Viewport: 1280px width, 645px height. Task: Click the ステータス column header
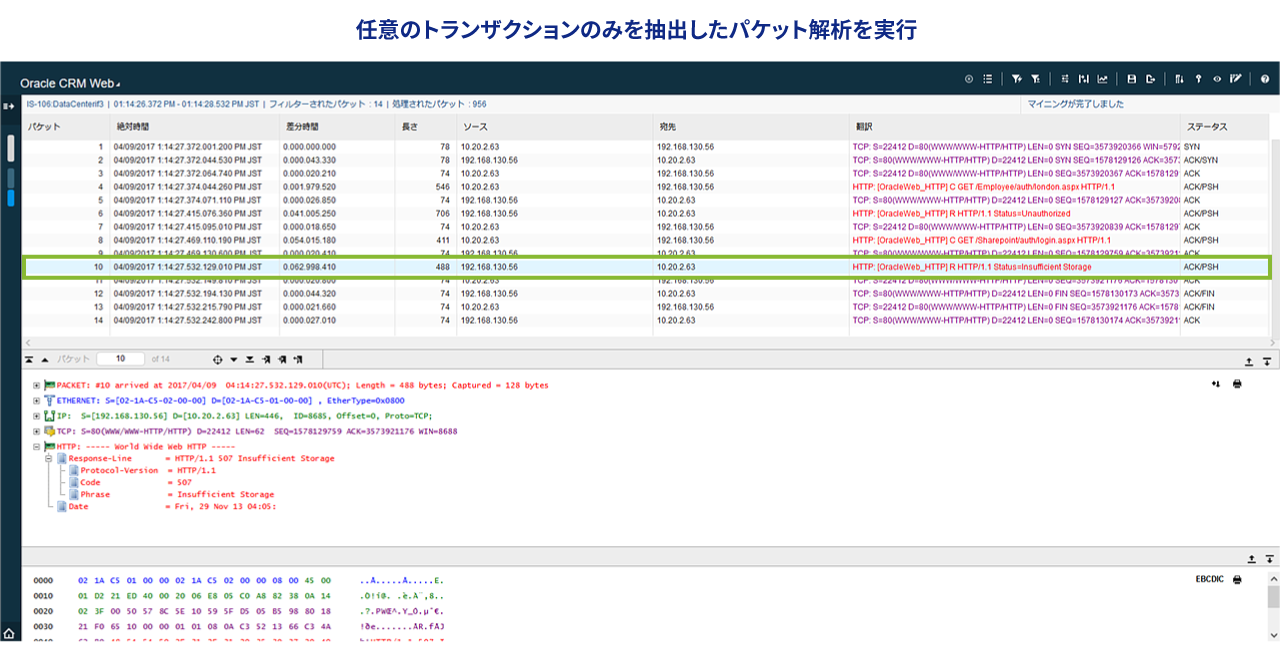point(1206,127)
